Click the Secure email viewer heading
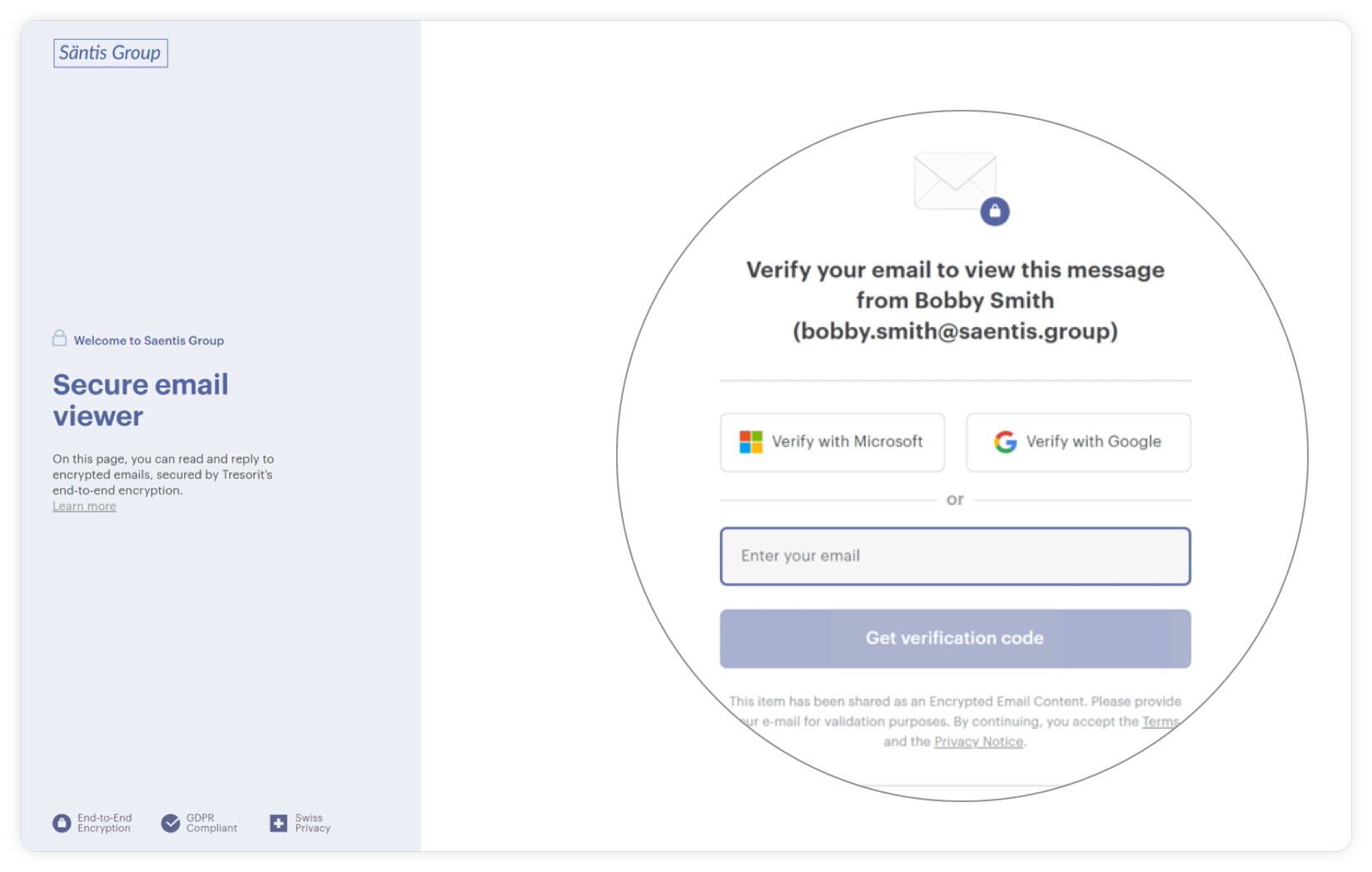This screenshot has width=1372, height=872. click(x=141, y=400)
